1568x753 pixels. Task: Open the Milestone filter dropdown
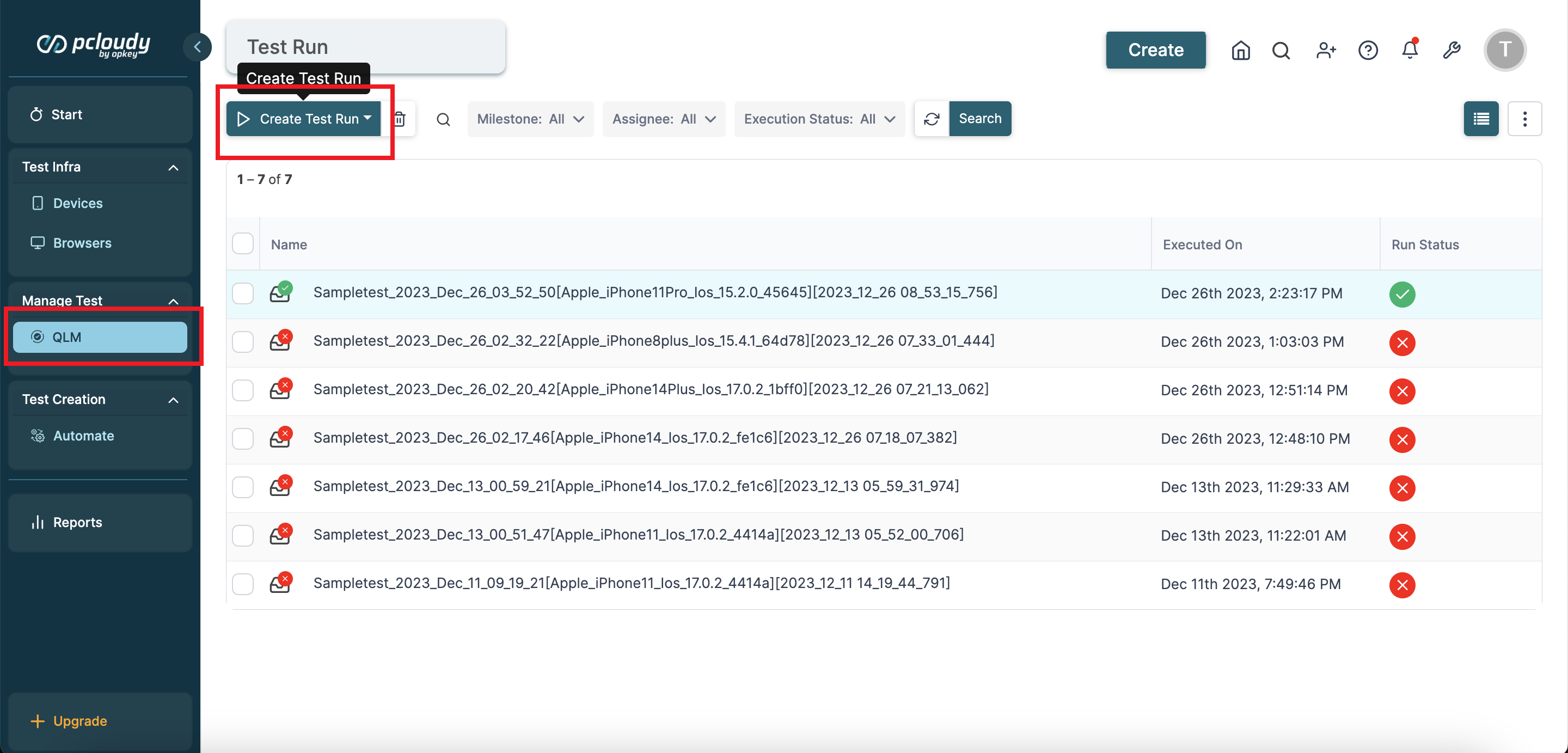point(530,119)
